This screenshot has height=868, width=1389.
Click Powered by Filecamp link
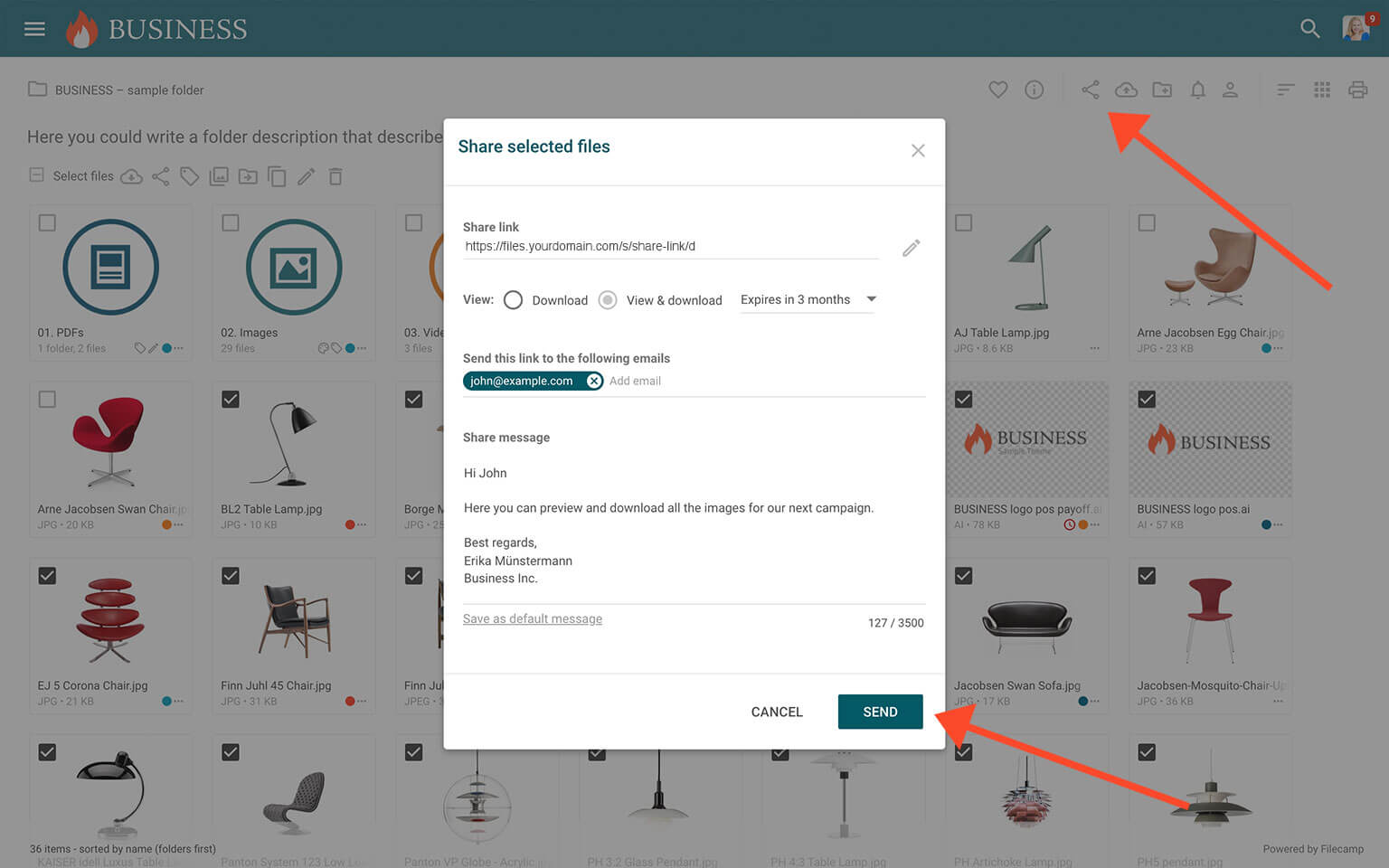click(1313, 849)
